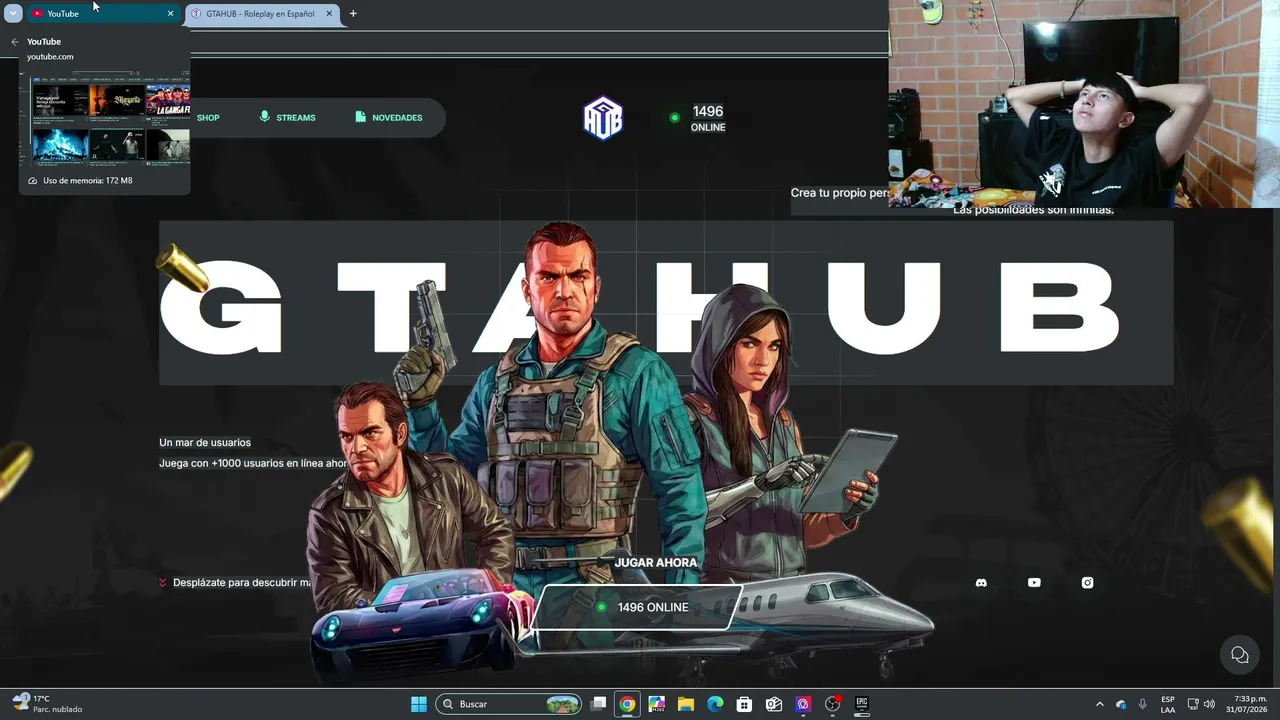Image resolution: width=1280 pixels, height=720 pixels.
Task: Open the weather widget showing 17°C
Action: point(47,704)
